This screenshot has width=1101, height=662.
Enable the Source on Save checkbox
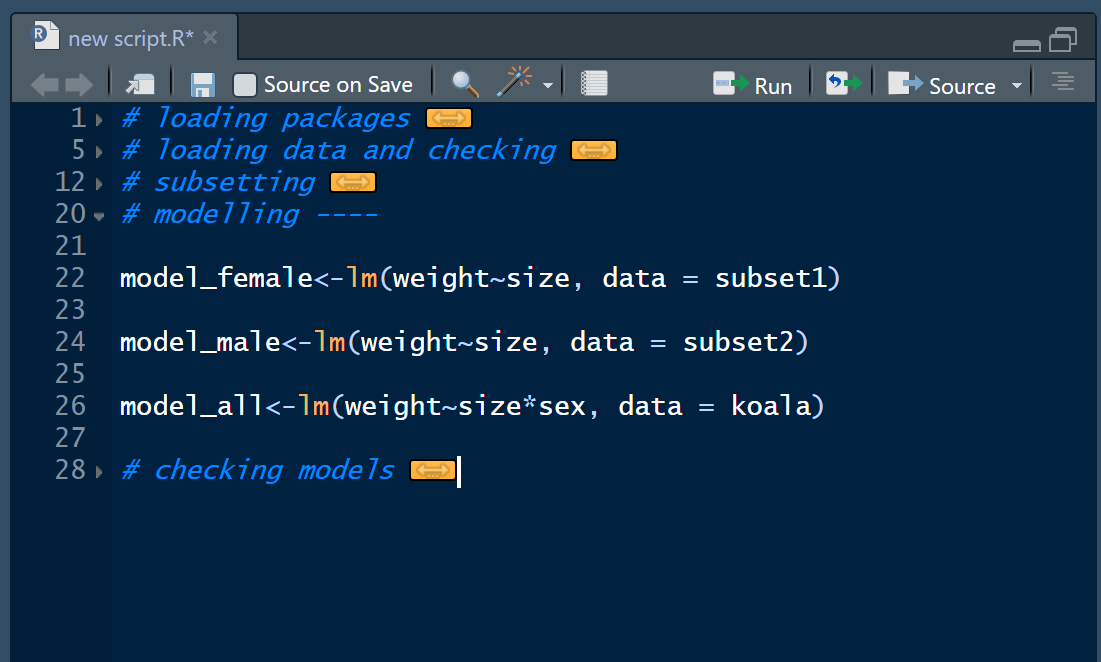[245, 85]
